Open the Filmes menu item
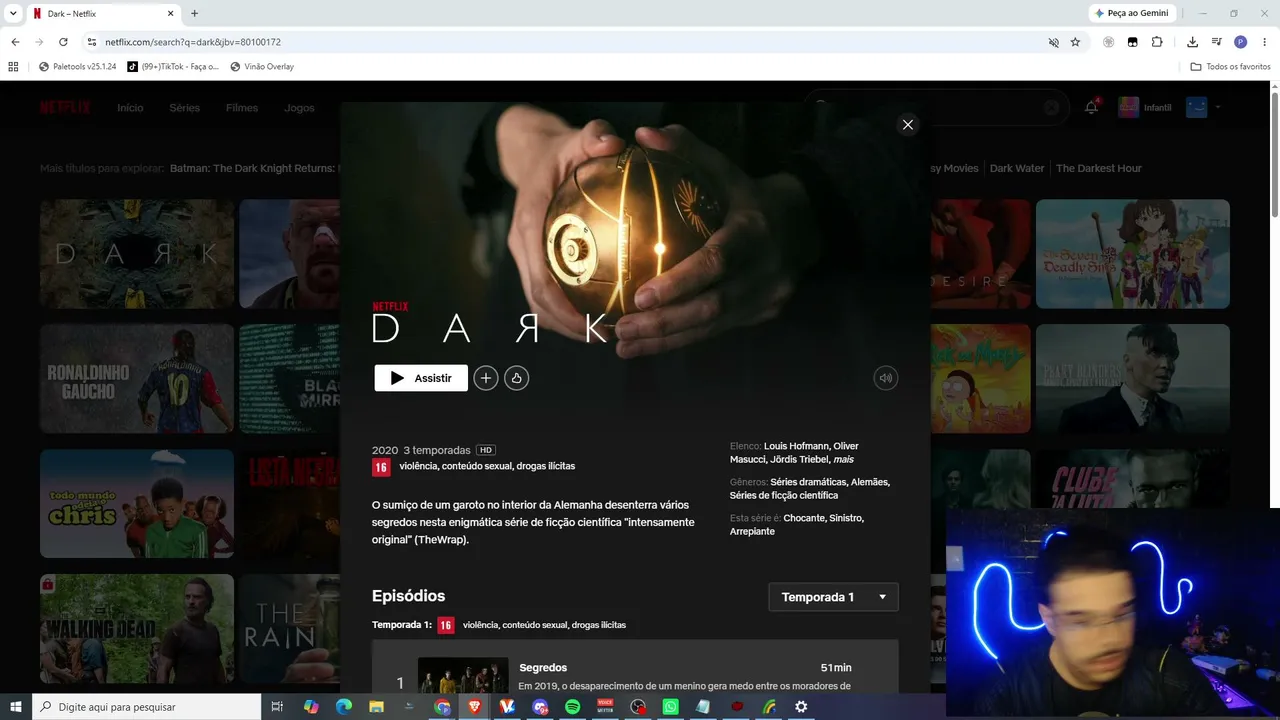 [242, 108]
